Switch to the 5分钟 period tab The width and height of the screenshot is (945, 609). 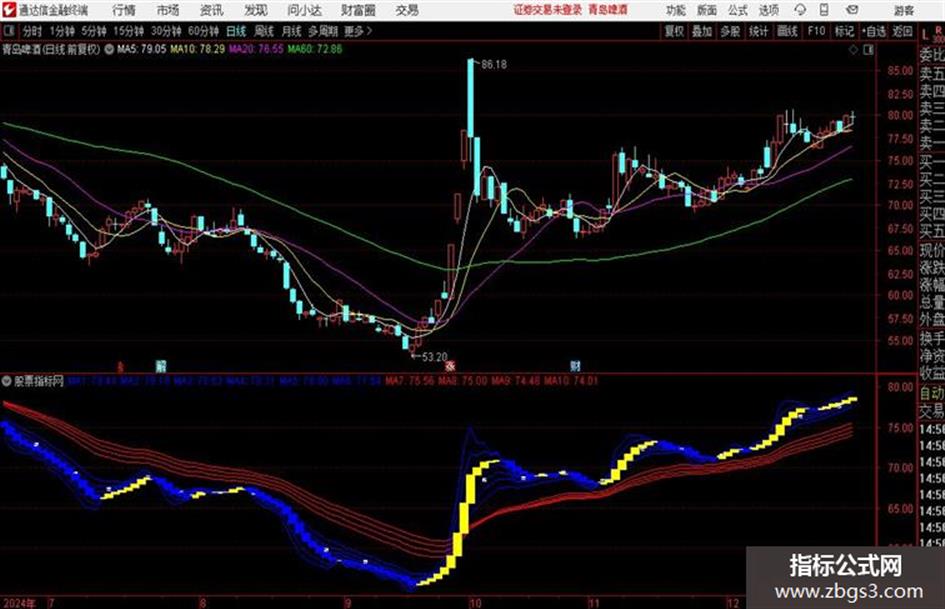[94, 31]
